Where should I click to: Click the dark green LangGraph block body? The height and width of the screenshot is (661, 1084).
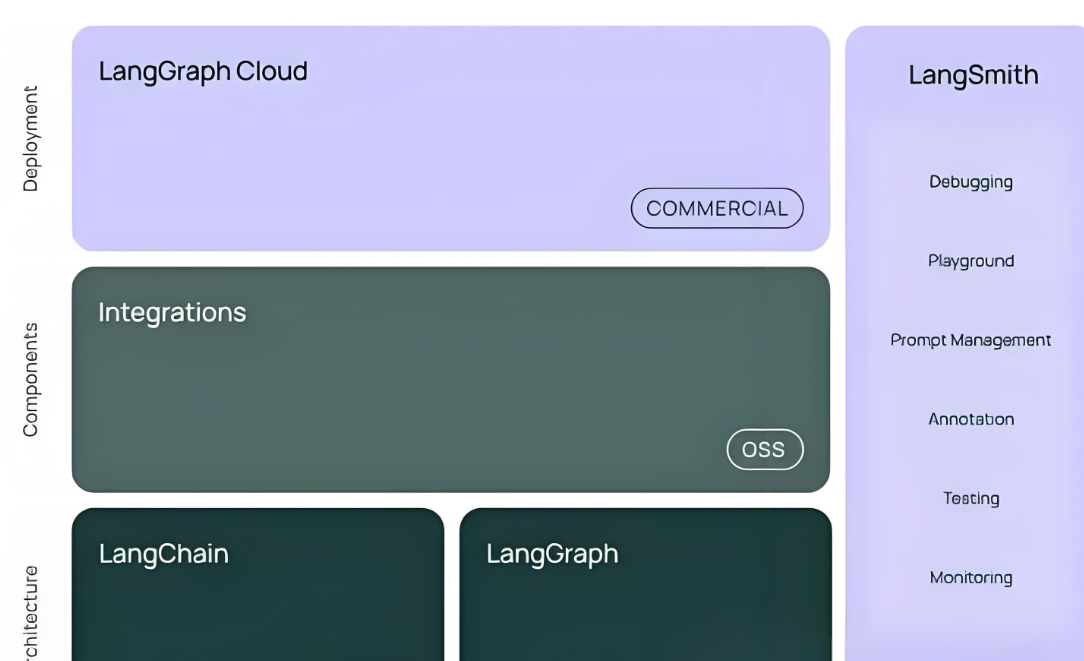[645, 615]
